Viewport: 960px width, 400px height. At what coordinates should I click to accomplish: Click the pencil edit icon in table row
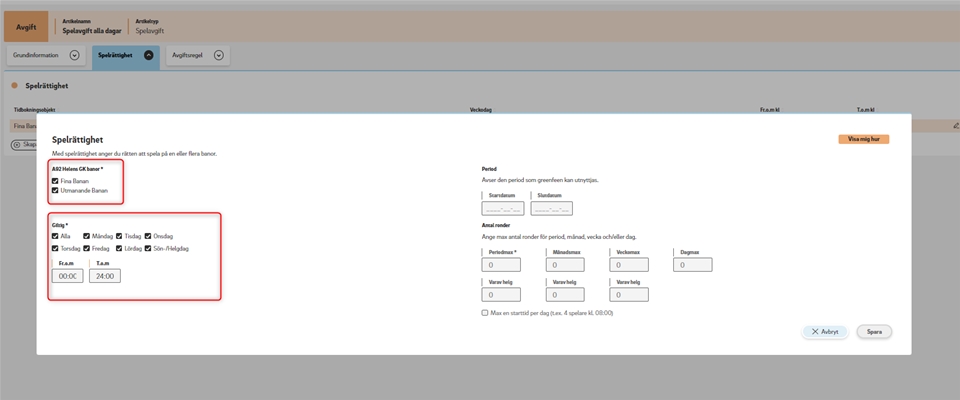(955, 126)
